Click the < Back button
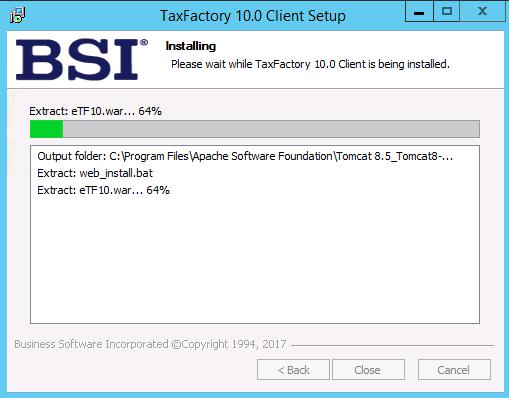Viewport: 509px width, 398px height. pyautogui.click(x=293, y=370)
